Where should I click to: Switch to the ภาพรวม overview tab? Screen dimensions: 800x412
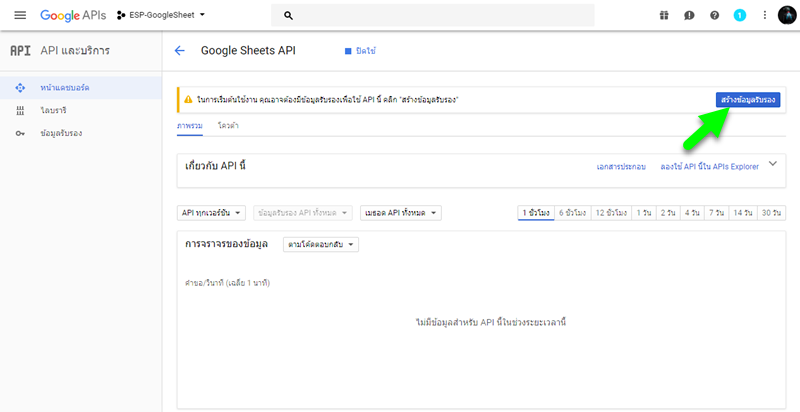190,125
